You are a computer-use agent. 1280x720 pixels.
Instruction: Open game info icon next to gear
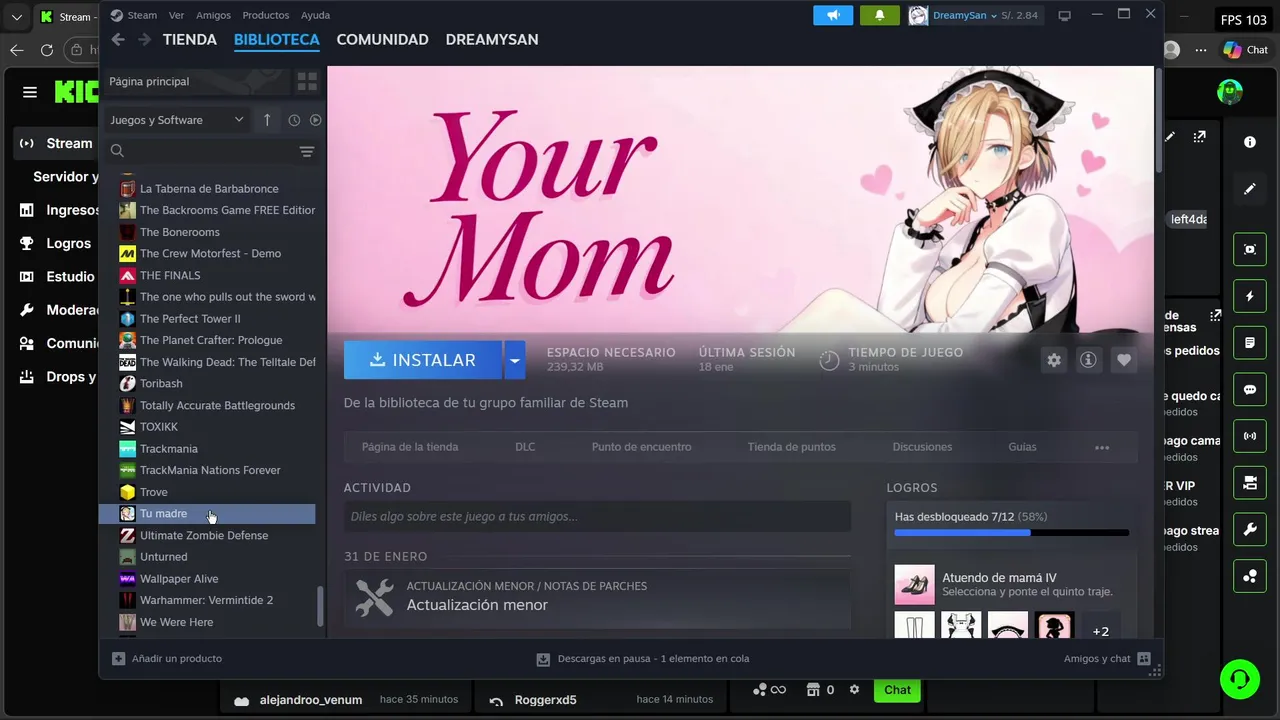pos(1088,360)
